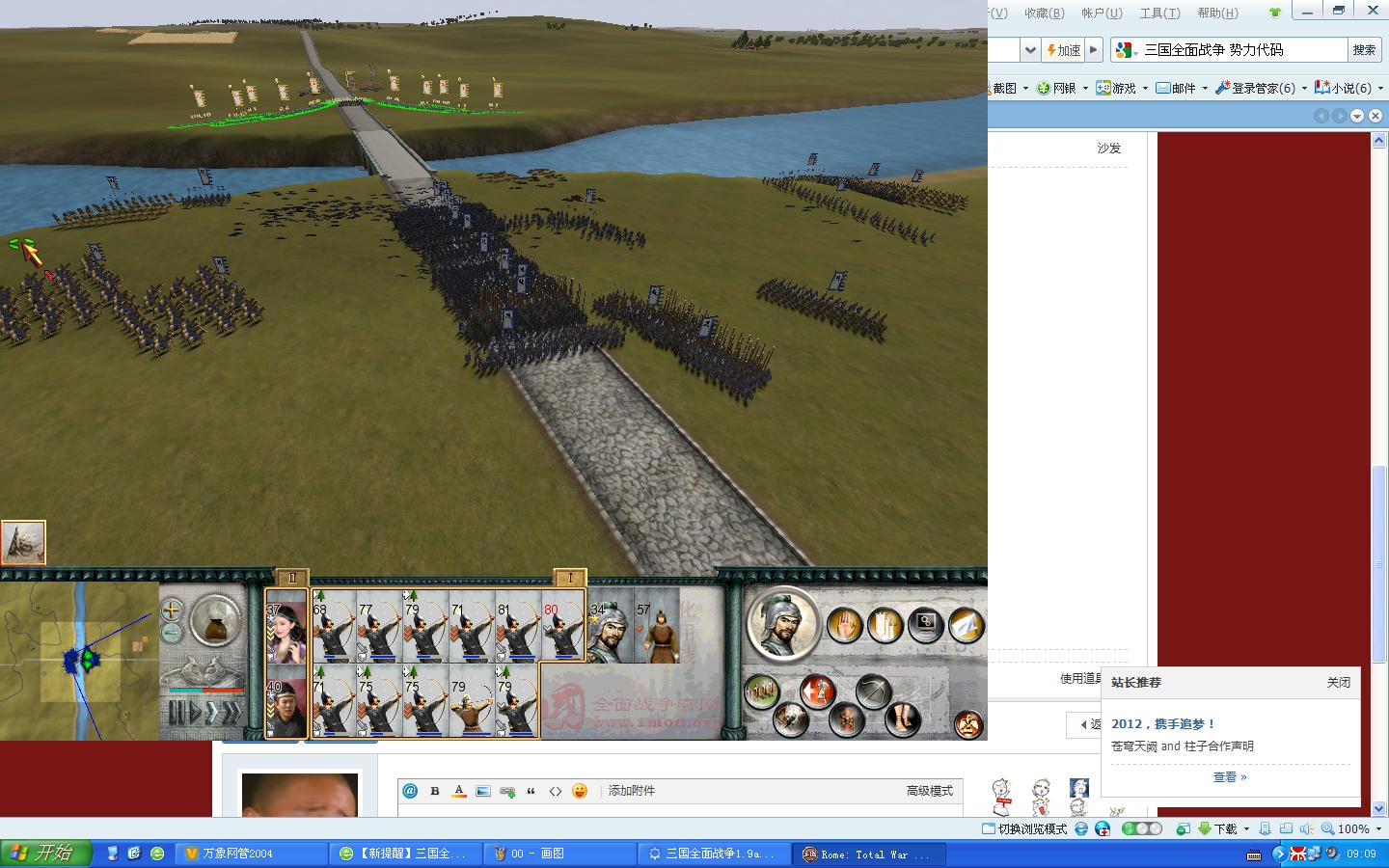Screen dimensions: 1389x868
Task: Open the 下载 dropdown in status bar
Action: click(1246, 829)
